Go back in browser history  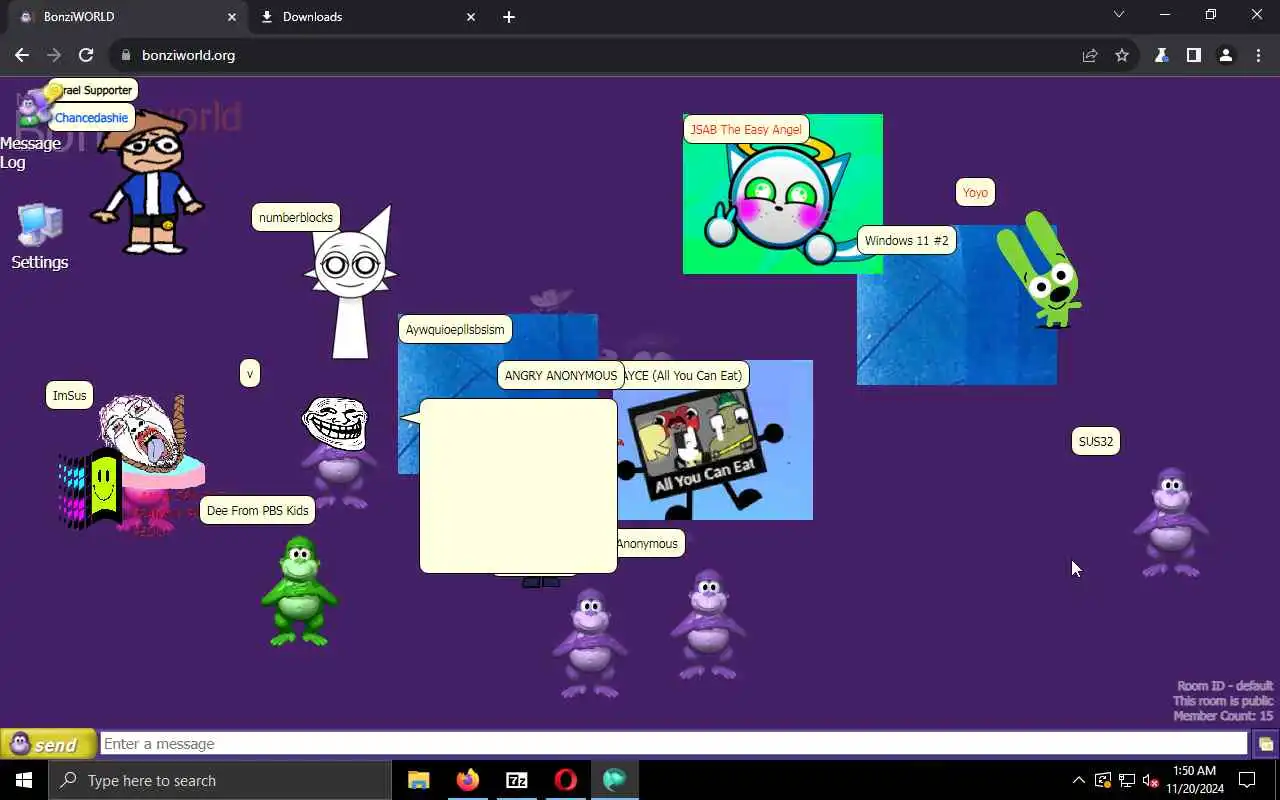(x=22, y=56)
